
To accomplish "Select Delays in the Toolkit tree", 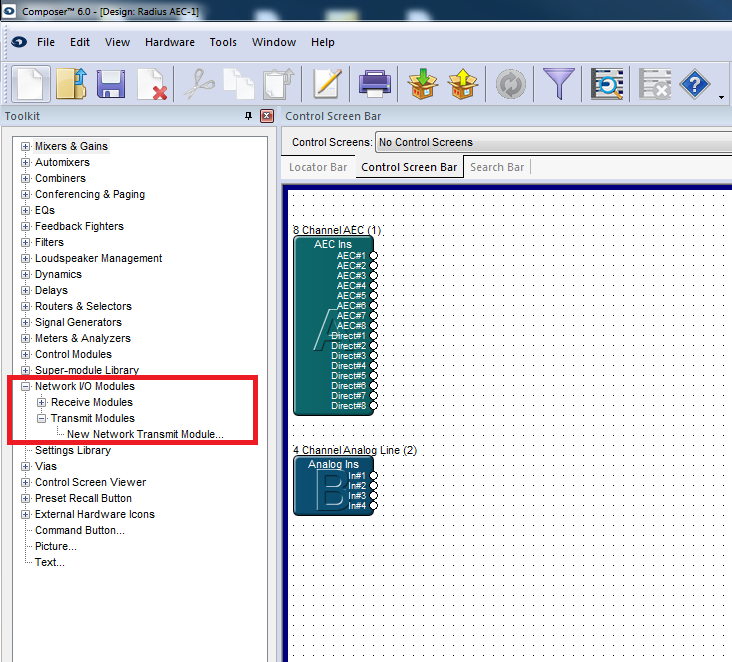I will pyautogui.click(x=51, y=290).
